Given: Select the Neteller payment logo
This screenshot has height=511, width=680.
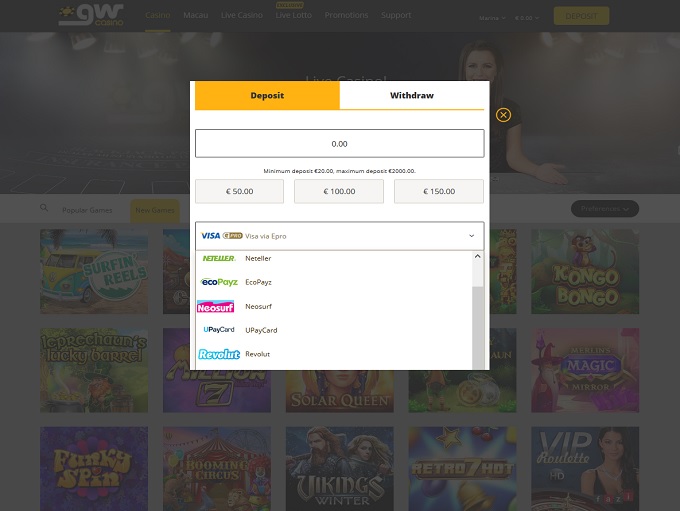Looking at the screenshot, I should pyautogui.click(x=218, y=258).
